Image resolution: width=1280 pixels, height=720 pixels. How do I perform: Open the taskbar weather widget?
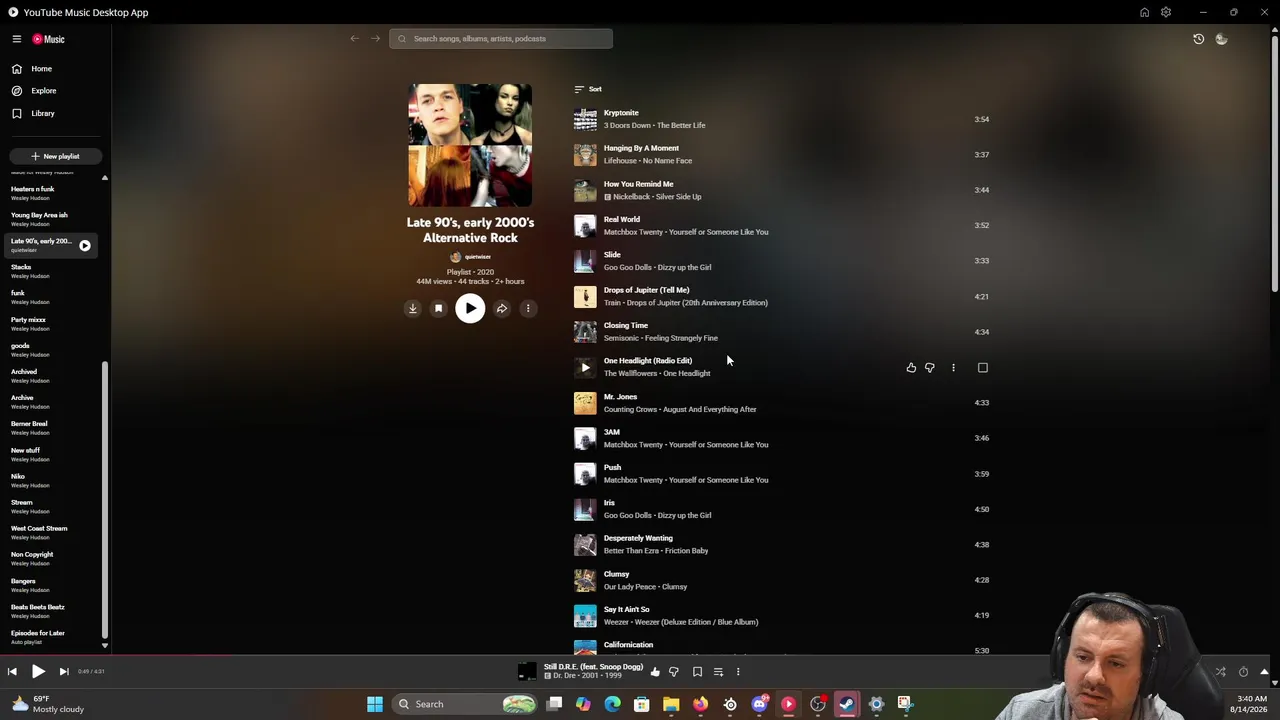point(47,704)
